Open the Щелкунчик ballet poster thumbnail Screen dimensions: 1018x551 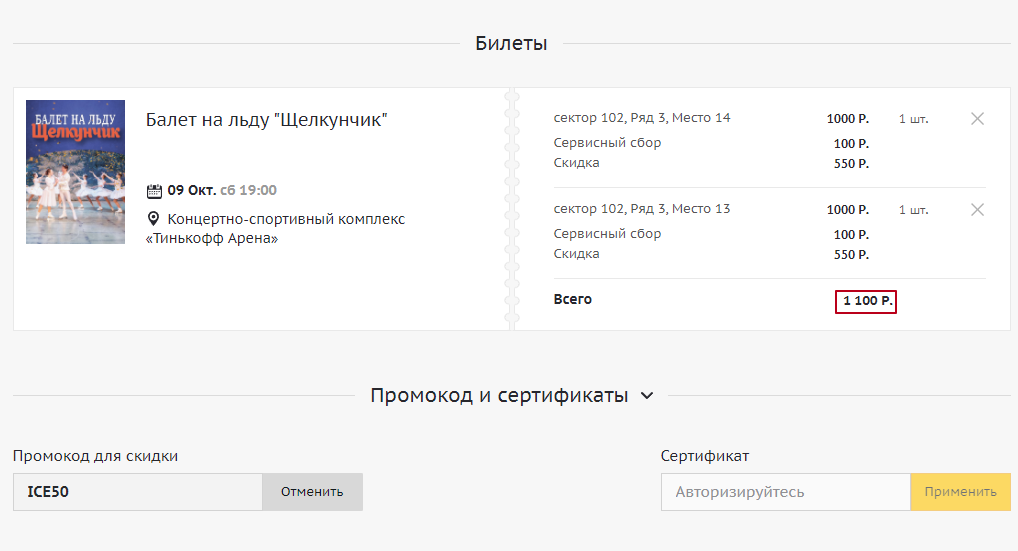[x=75, y=172]
